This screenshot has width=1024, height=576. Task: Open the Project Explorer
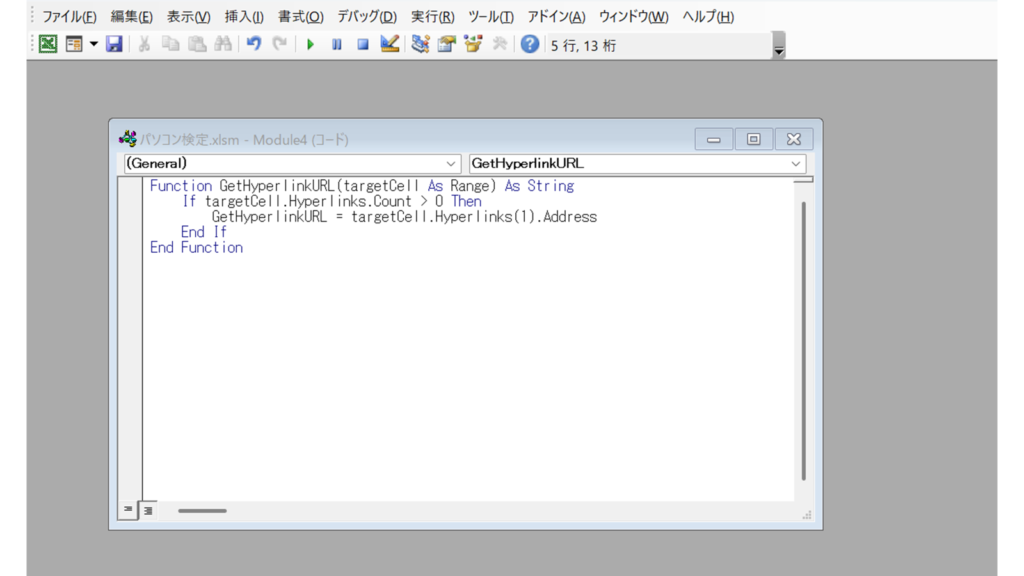420,44
